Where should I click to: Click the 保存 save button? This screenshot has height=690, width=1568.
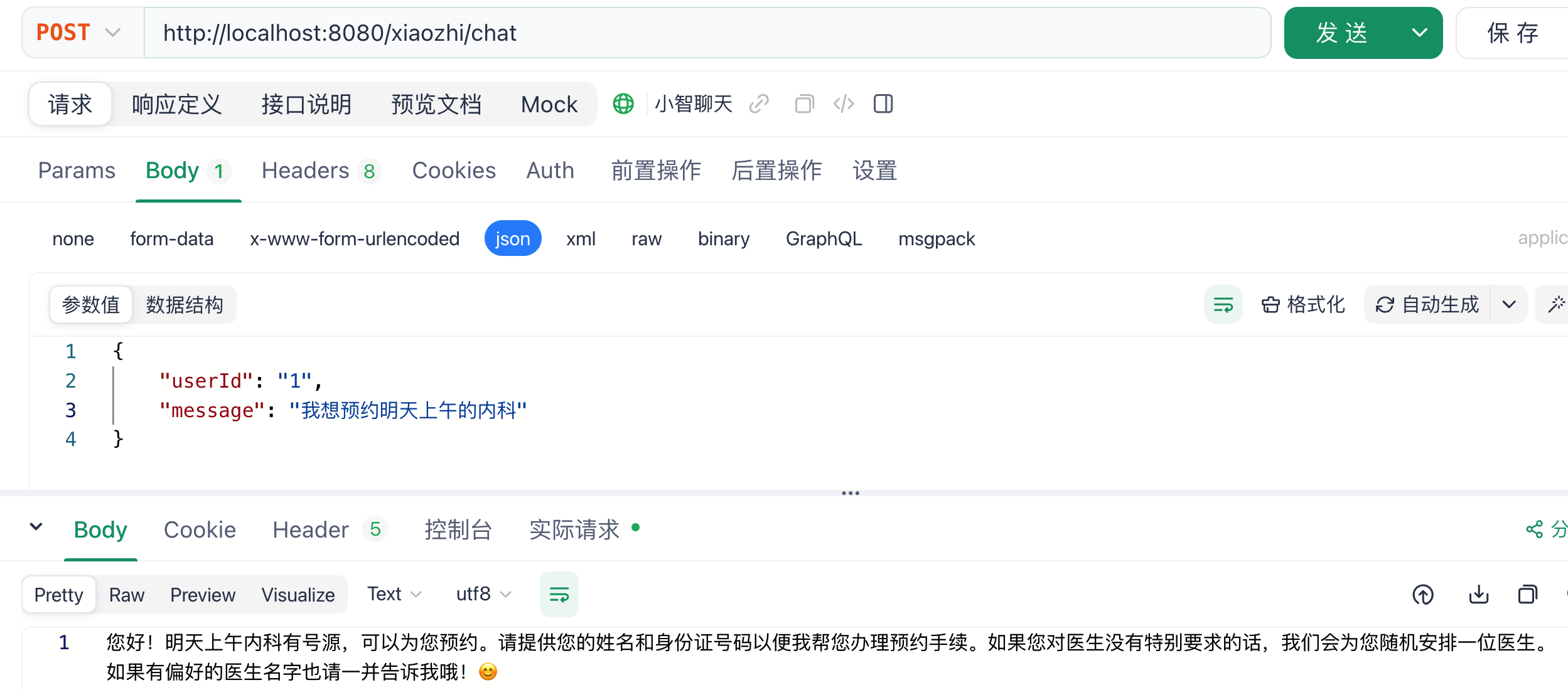[1512, 33]
